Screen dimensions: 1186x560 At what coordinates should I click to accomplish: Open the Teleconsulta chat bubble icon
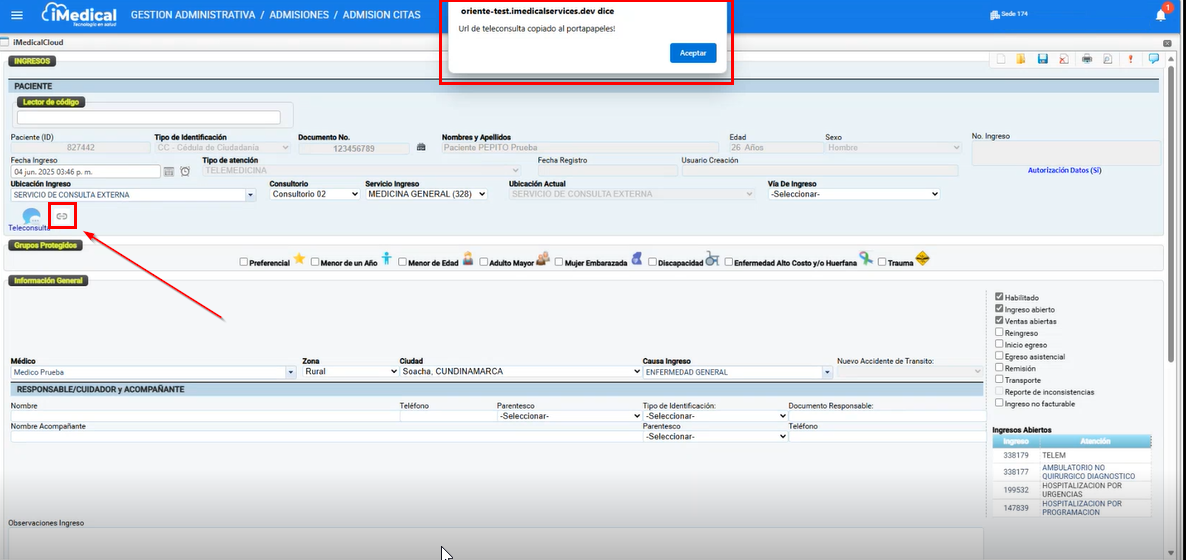[31, 216]
